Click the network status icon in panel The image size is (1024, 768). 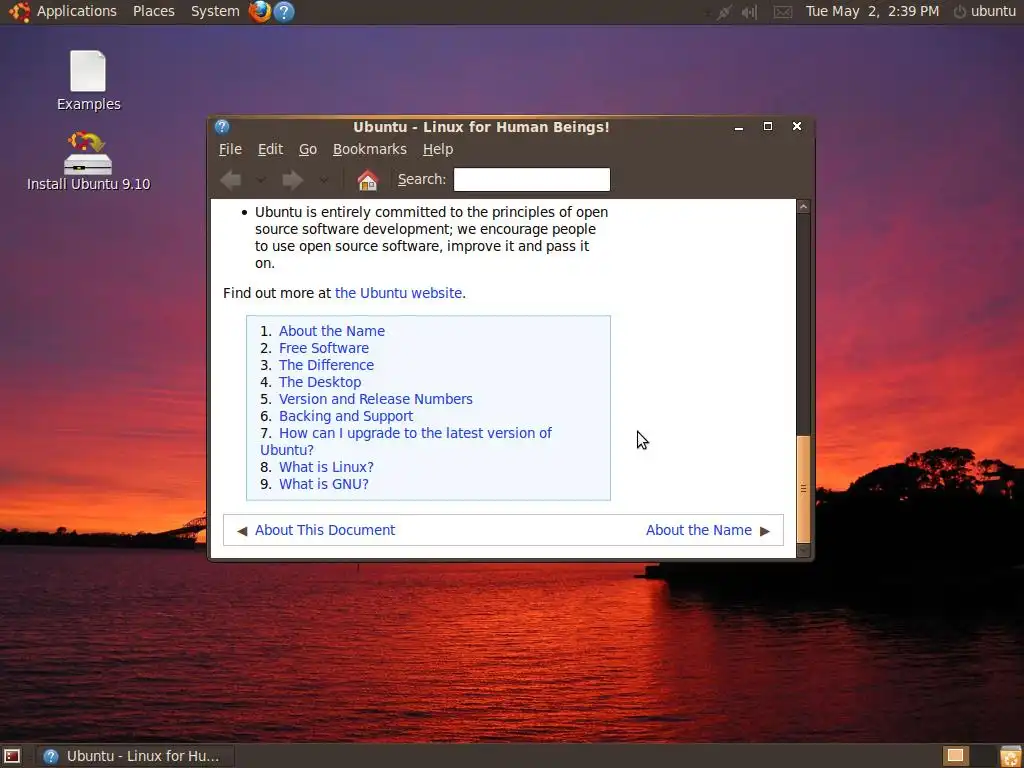724,12
